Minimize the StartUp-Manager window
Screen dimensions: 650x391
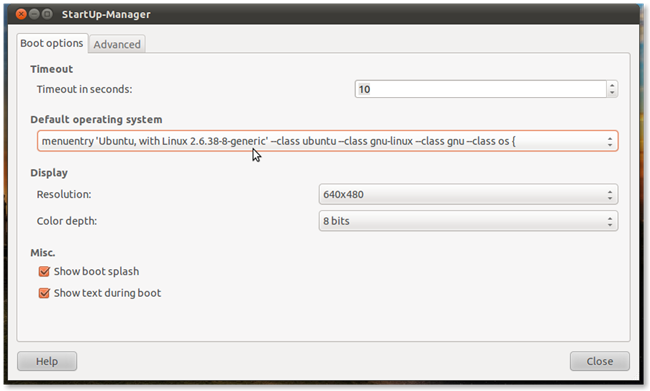[x=34, y=14]
